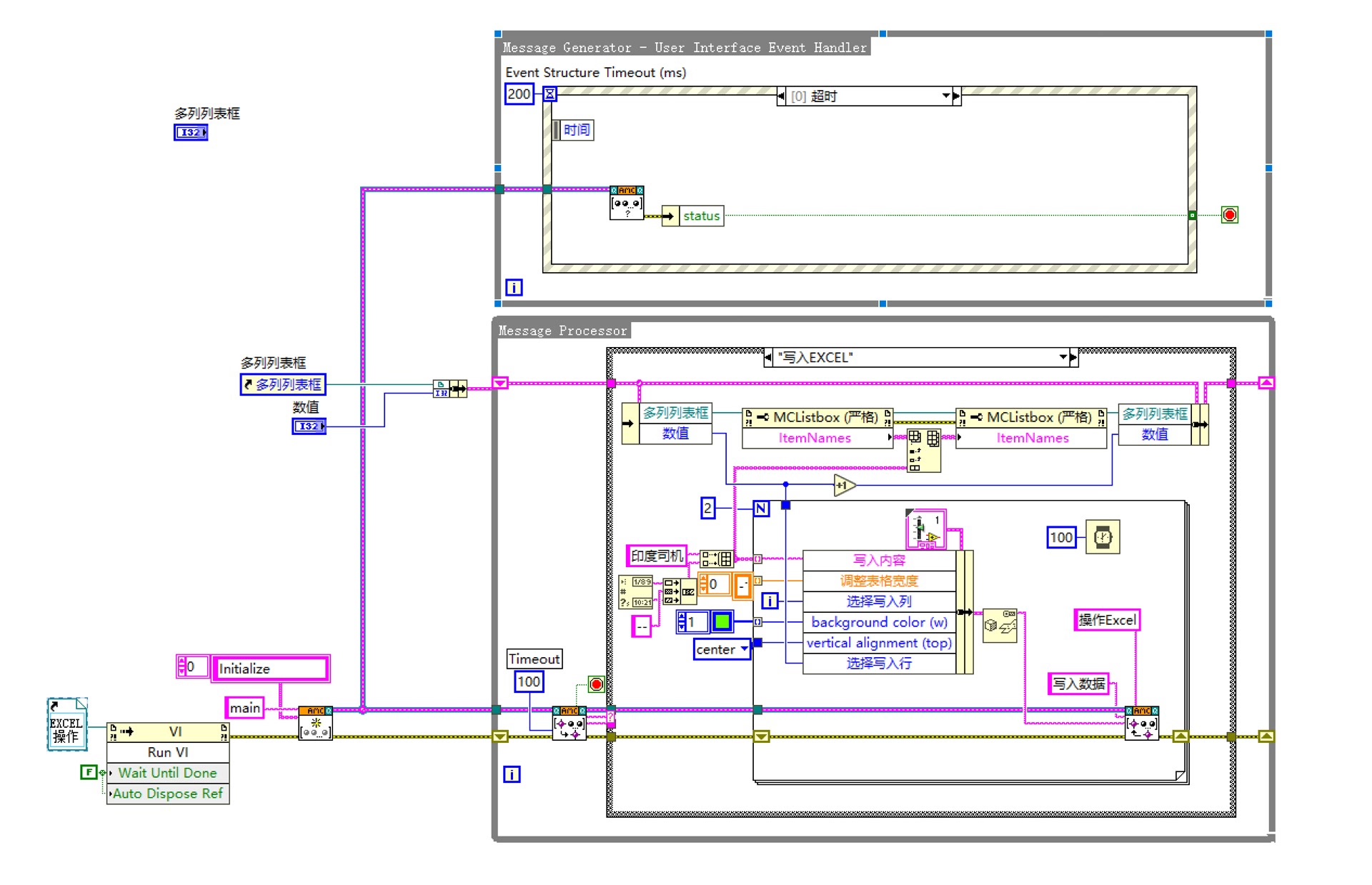1372x885 pixels.
Task: Click the Get Date/Time String node
Action: pos(635,592)
